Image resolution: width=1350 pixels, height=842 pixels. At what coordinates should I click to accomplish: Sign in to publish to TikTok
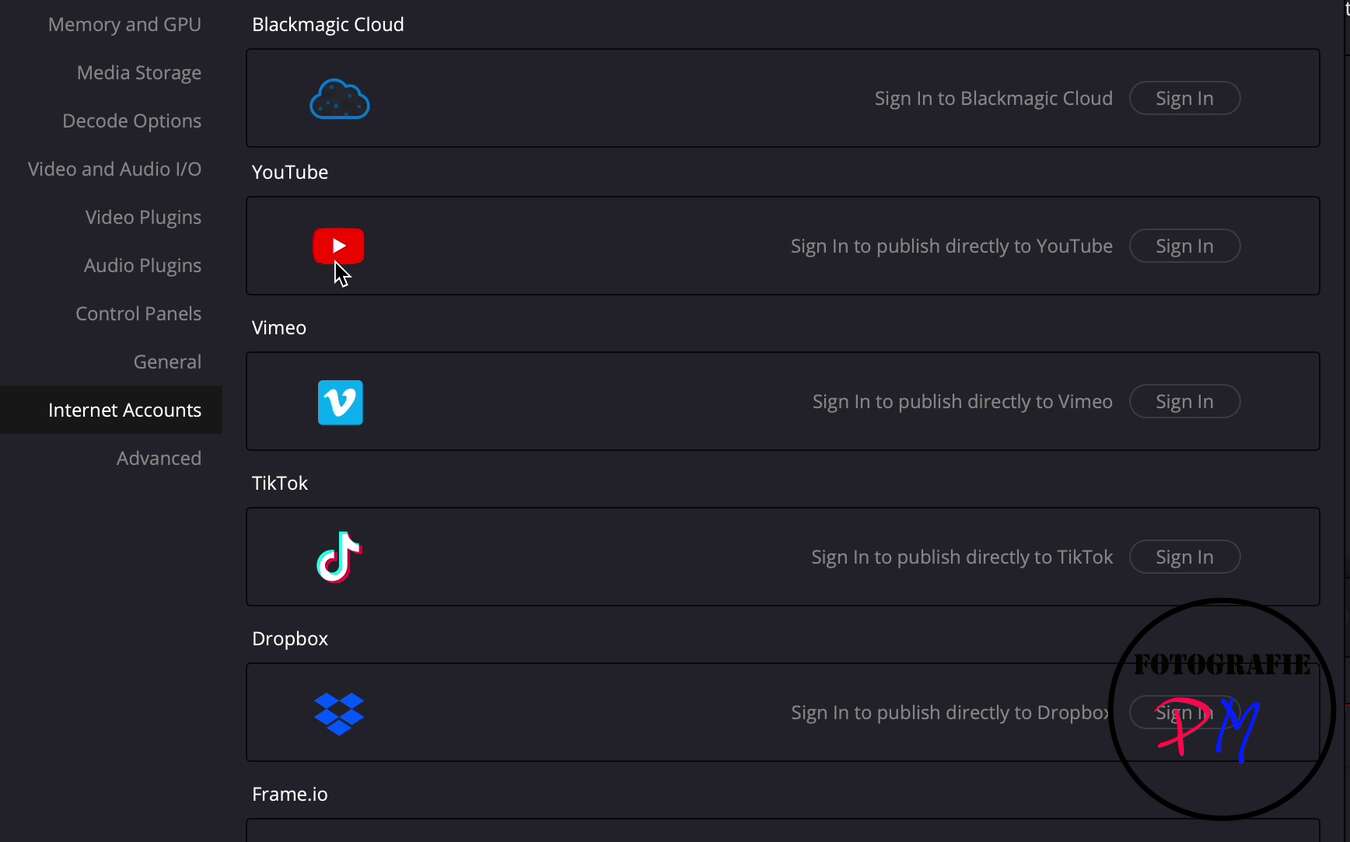coord(1185,557)
